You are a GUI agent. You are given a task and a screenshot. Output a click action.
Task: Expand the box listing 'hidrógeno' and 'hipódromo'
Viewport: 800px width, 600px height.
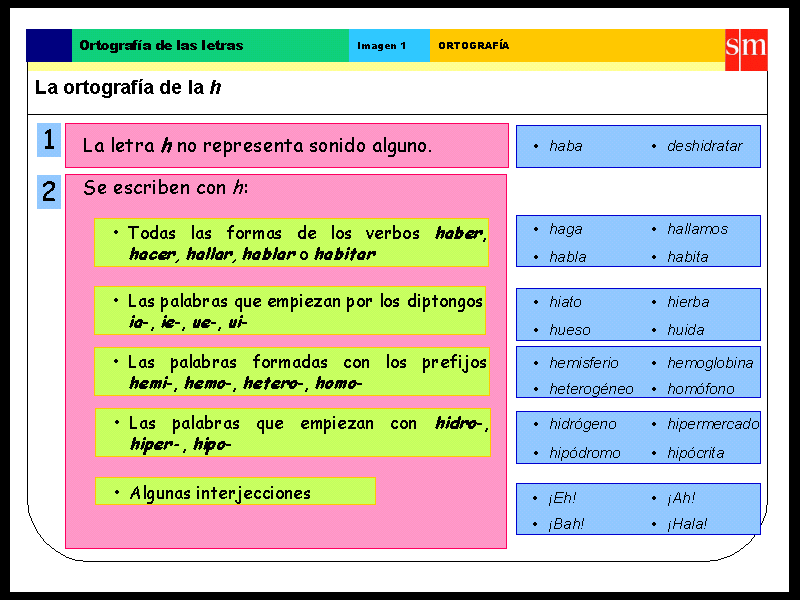click(638, 437)
